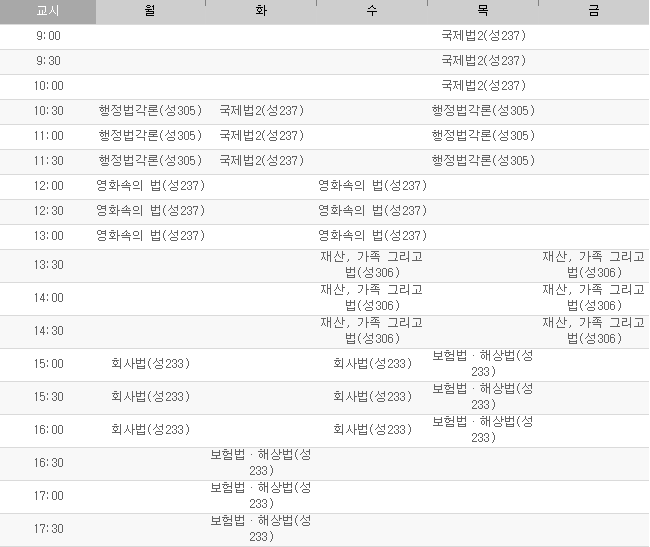Click the 월 day column header
This screenshot has width=650, height=547.
point(150,11)
